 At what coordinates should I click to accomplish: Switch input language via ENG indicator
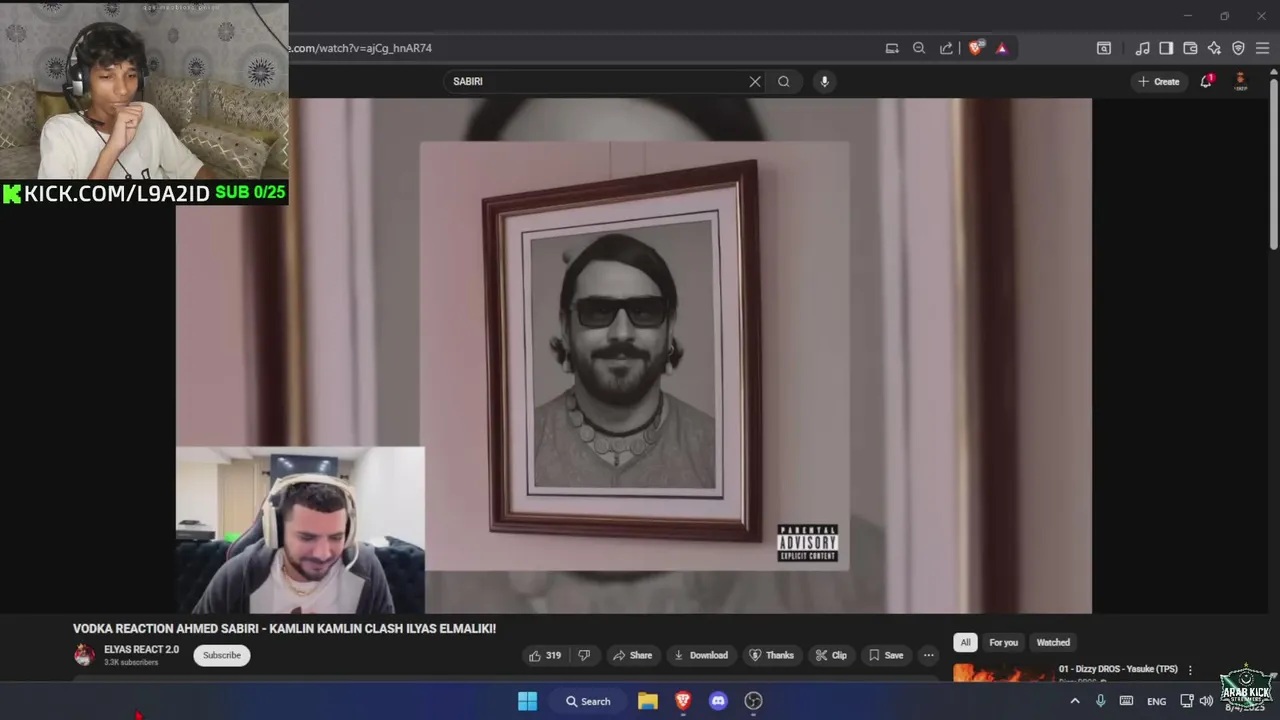coord(1156,701)
